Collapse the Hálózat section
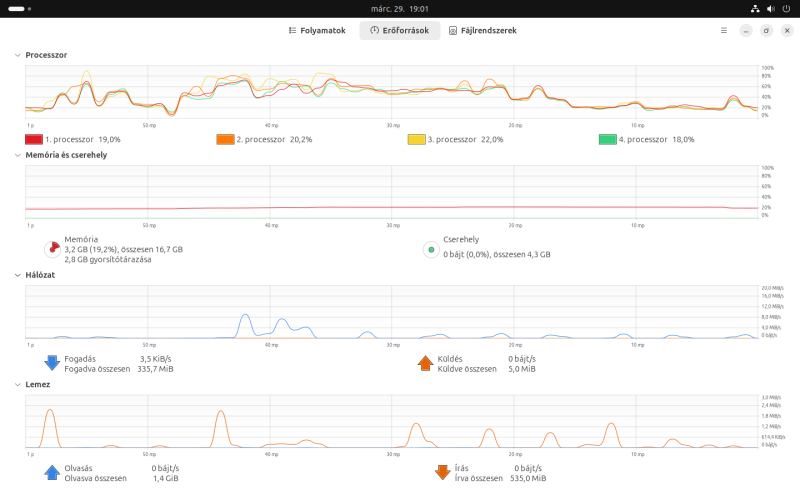This screenshot has height=500, width=800. click(x=18, y=275)
